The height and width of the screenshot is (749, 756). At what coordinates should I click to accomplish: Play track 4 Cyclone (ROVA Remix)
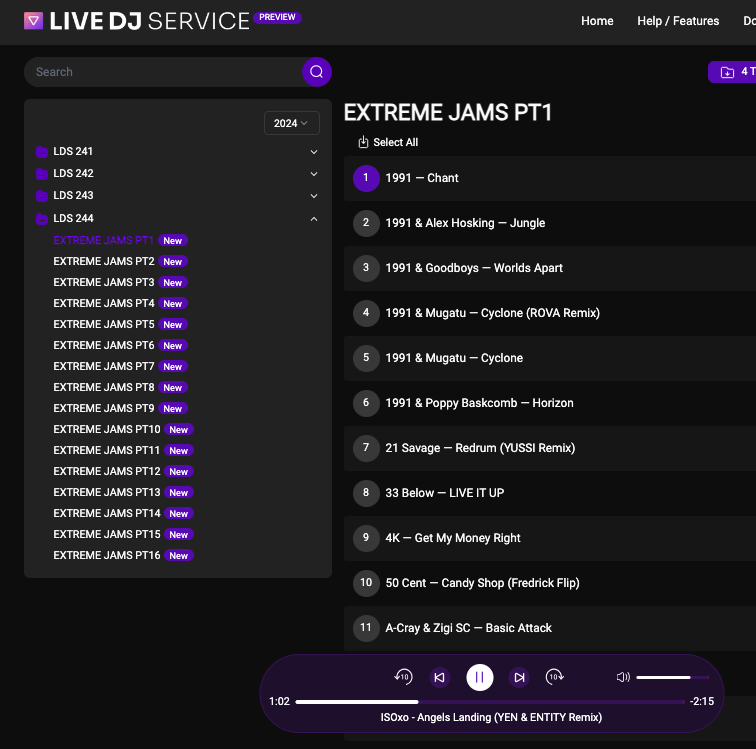pyautogui.click(x=366, y=313)
